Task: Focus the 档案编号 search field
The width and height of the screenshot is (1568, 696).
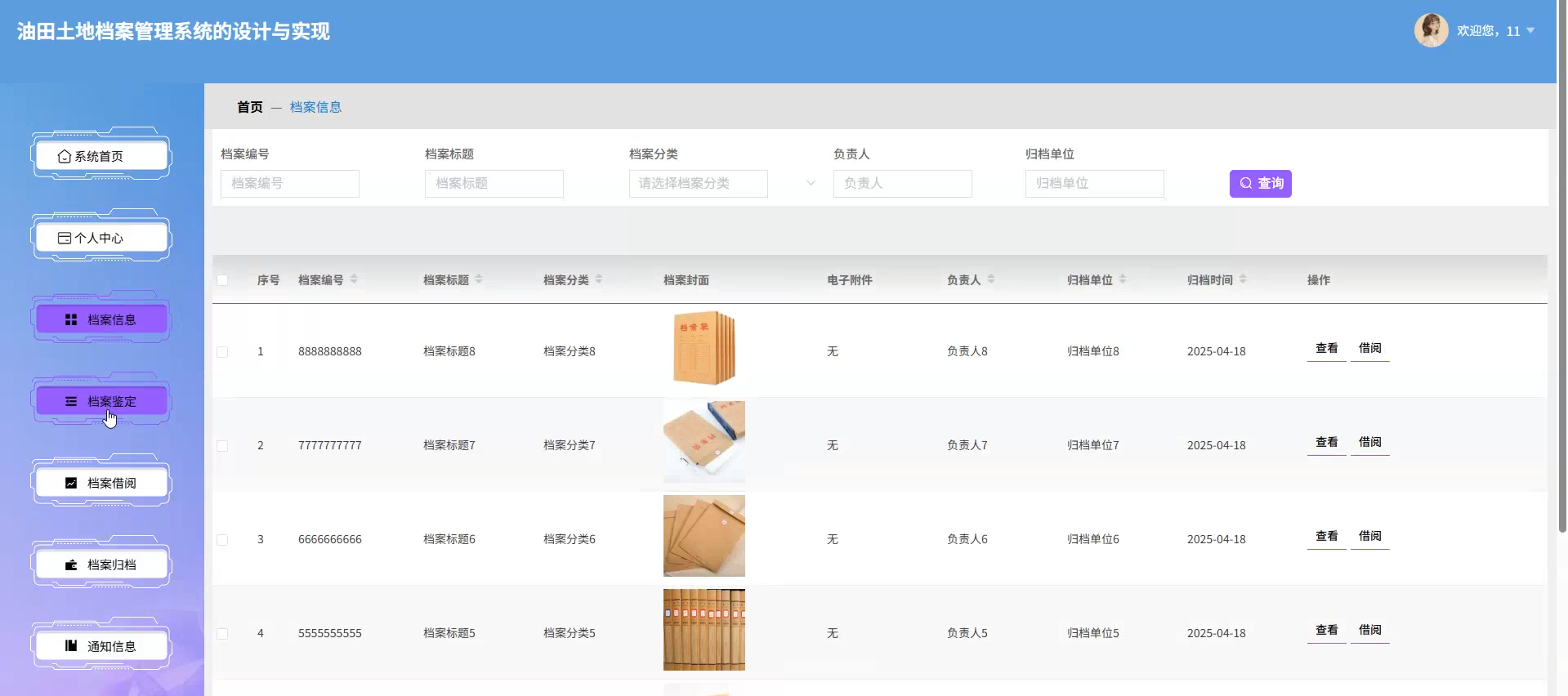Action: tap(290, 184)
